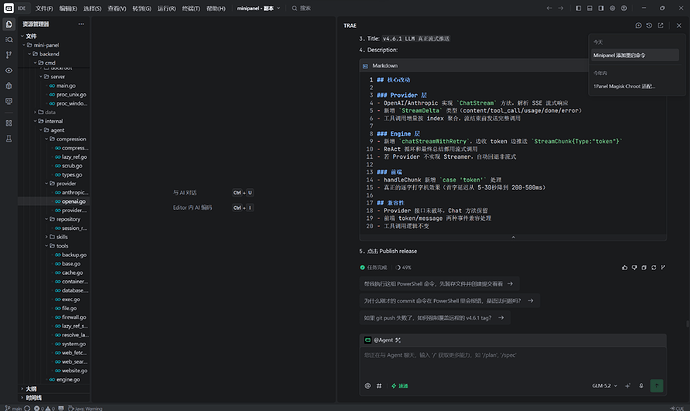Start a new chat in the TRAE panel
Viewport: 690px width, 411px height.
639,26
